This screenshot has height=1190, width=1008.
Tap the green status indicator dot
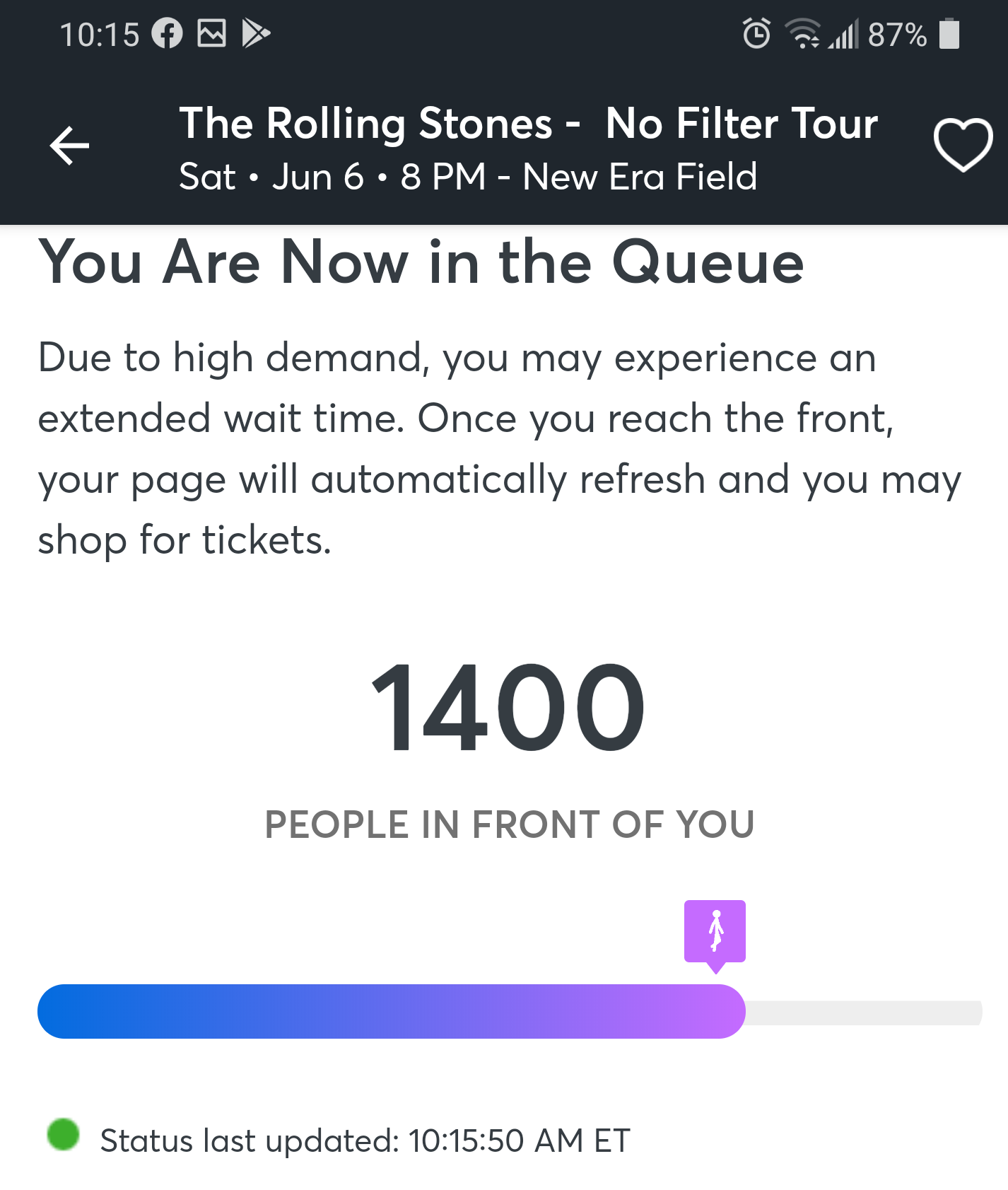point(63,1134)
